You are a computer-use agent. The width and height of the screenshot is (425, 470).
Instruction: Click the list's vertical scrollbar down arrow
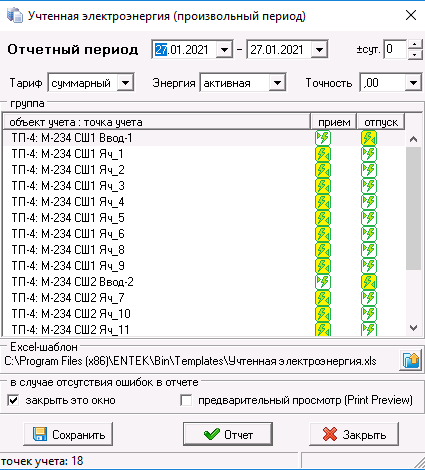(414, 328)
